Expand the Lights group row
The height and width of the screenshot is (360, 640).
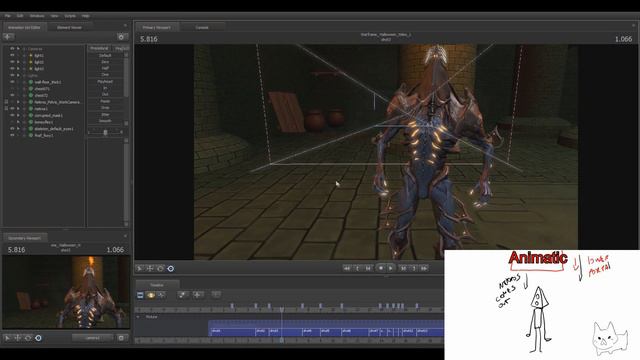pyautogui.click(x=18, y=75)
